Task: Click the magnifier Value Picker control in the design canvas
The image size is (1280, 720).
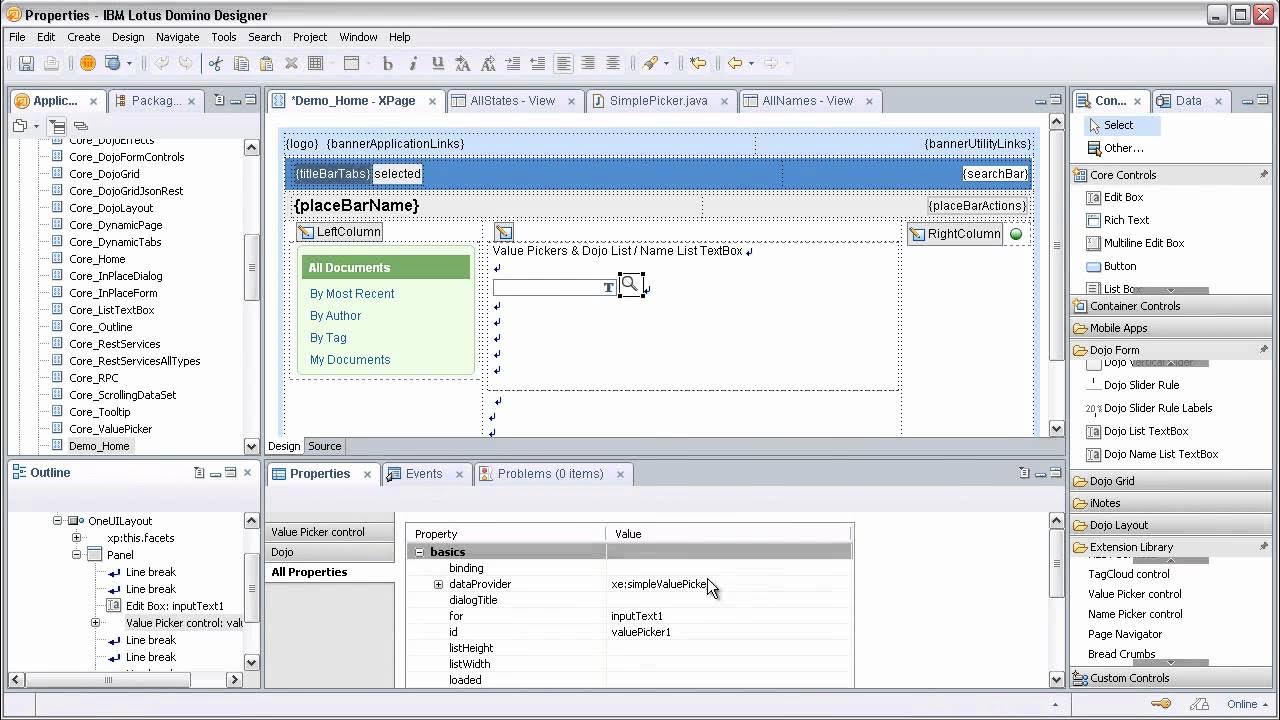Action: (630, 285)
